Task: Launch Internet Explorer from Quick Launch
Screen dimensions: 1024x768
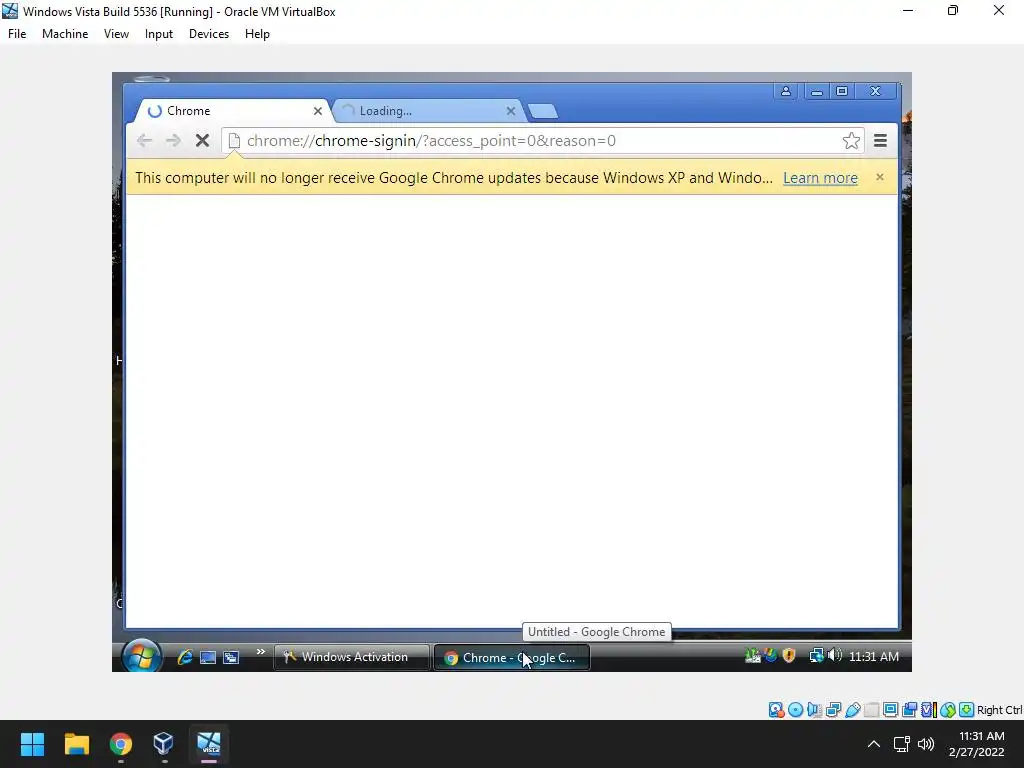Action: (x=185, y=657)
